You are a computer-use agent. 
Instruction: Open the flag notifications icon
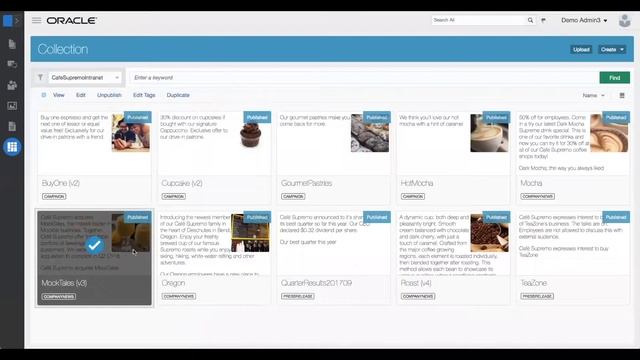click(x=543, y=20)
